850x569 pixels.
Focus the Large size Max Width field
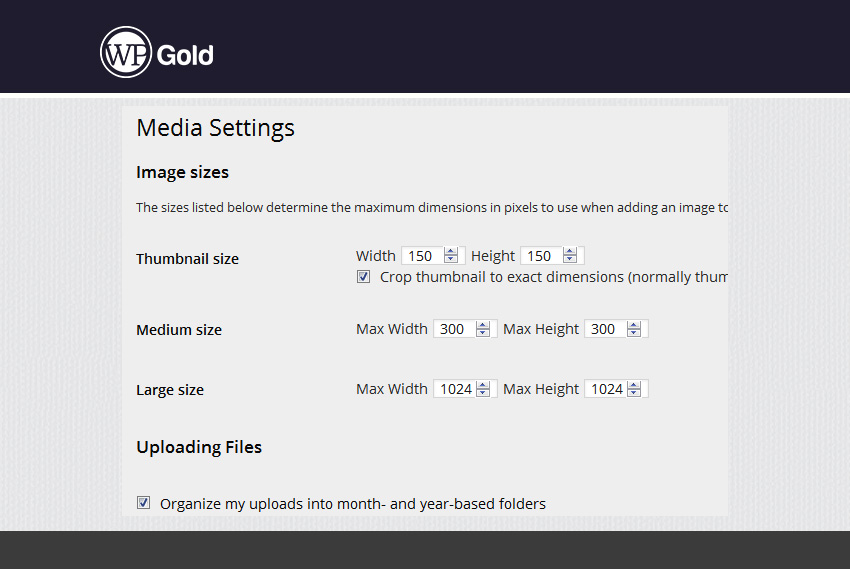pos(455,389)
